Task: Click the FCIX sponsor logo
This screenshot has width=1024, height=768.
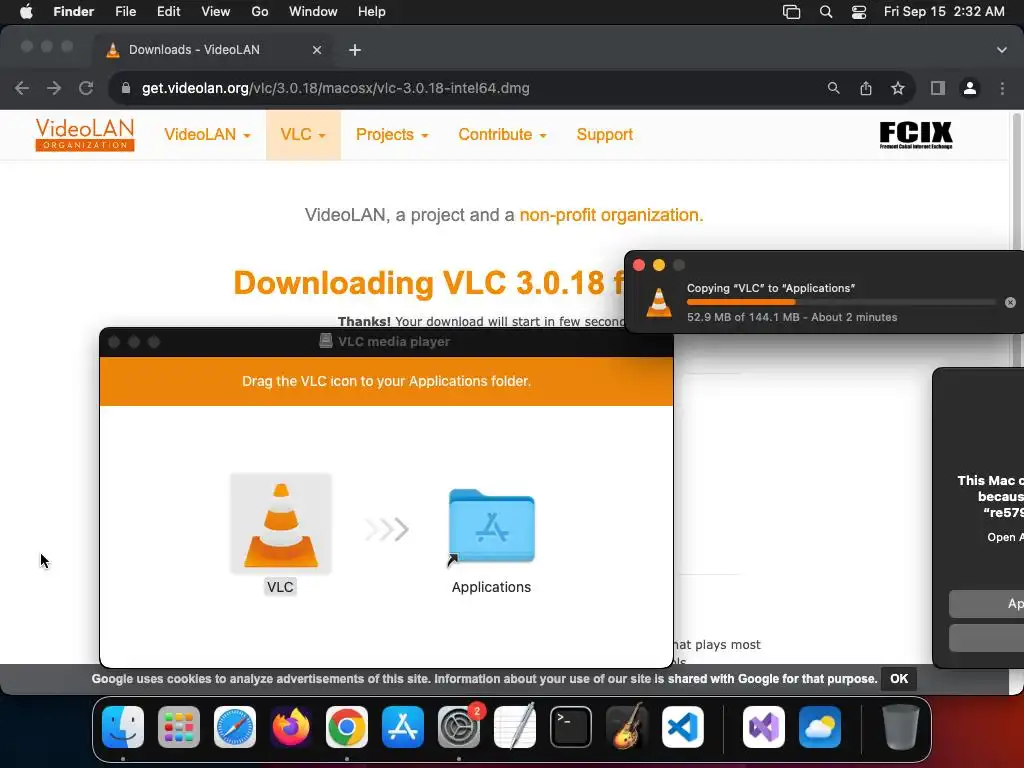Action: [x=916, y=135]
